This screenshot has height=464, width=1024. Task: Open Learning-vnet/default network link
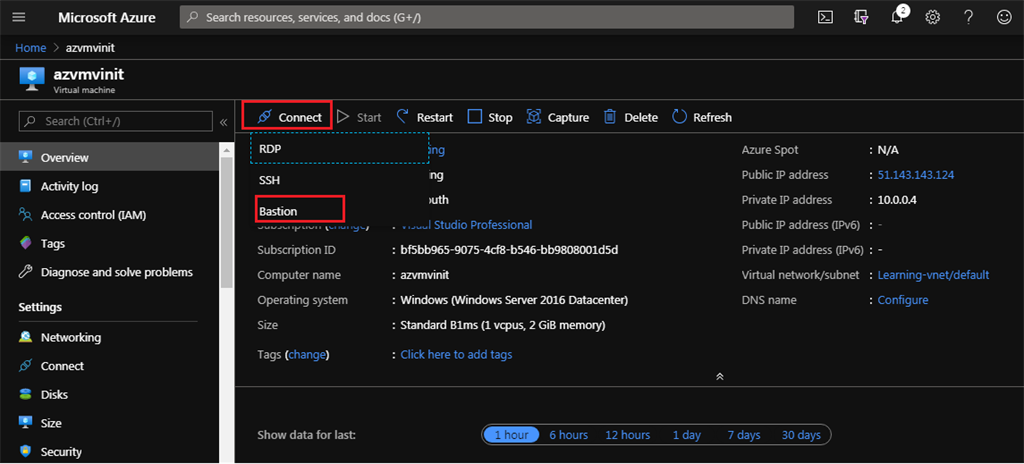coord(933,274)
